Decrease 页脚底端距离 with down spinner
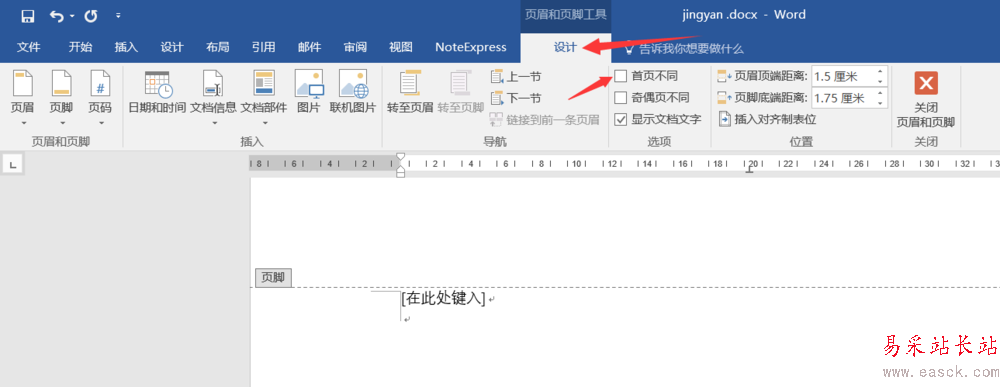This screenshot has width=1000, height=387. pos(881,103)
